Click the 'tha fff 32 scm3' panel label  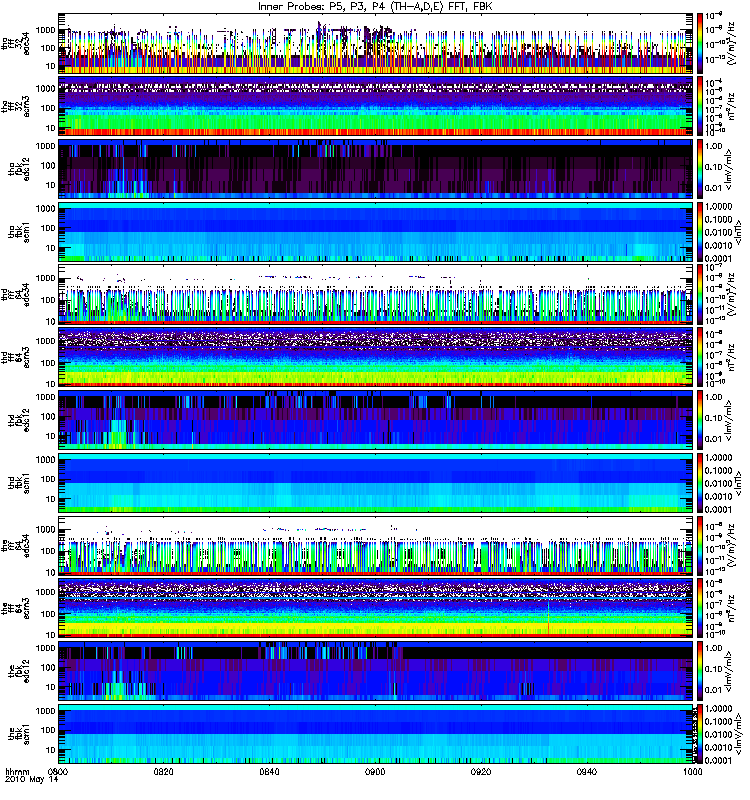click(x=16, y=106)
